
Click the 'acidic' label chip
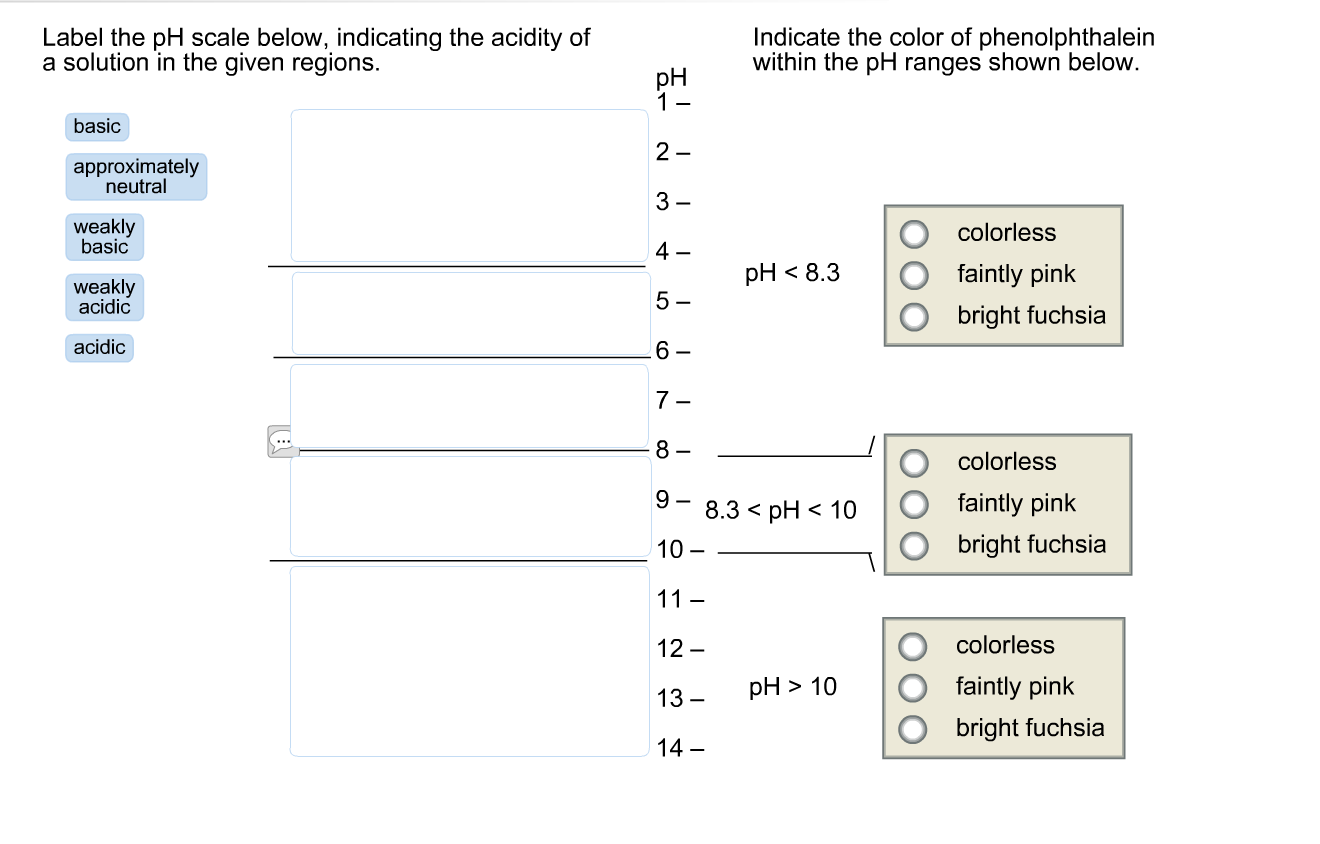tap(100, 348)
